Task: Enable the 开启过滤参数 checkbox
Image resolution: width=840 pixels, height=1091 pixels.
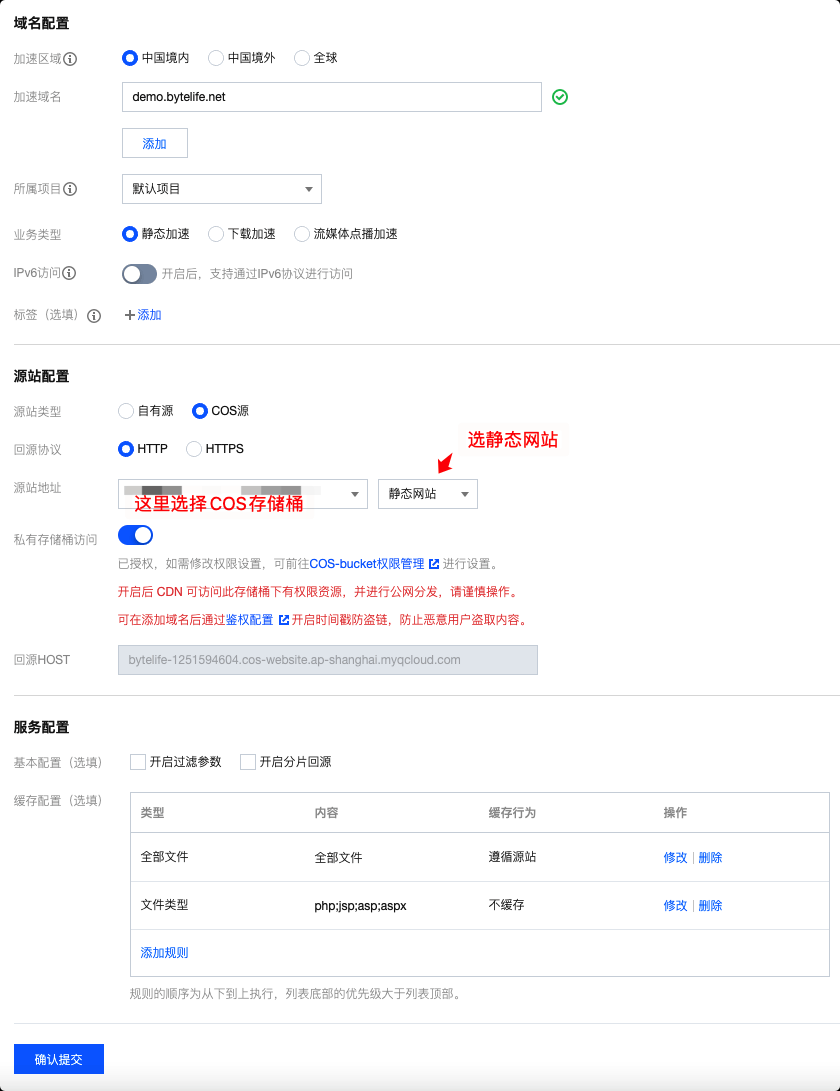Action: pyautogui.click(x=138, y=762)
